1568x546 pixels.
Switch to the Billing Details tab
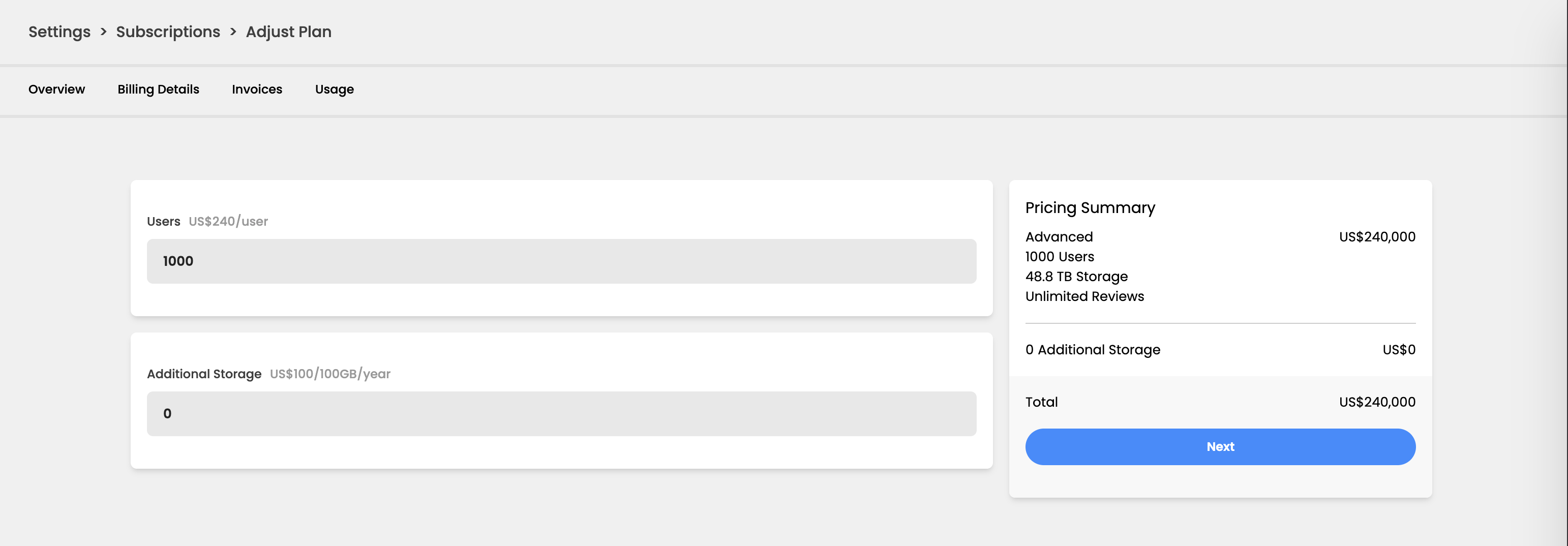(x=158, y=89)
